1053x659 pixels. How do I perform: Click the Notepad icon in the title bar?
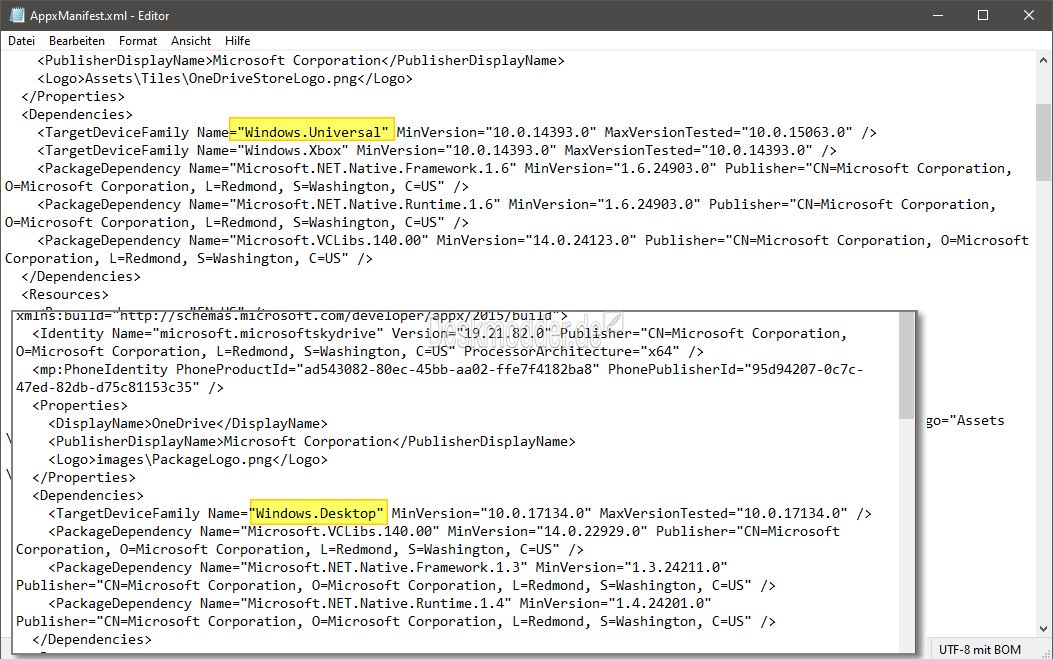[x=17, y=15]
